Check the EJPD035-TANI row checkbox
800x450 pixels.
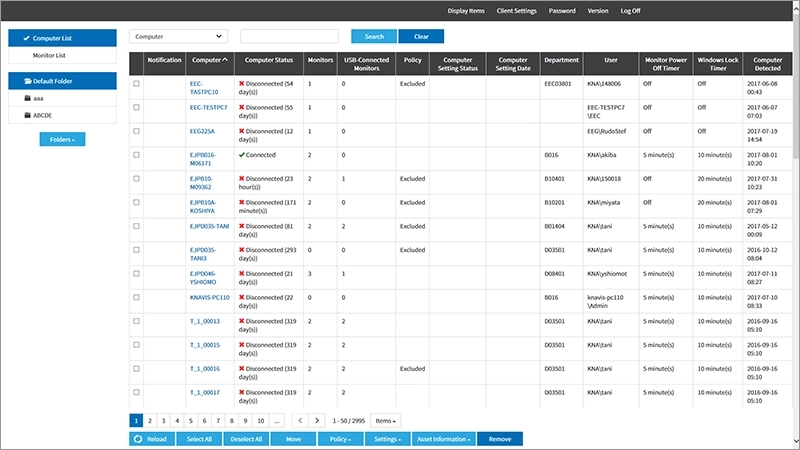(x=136, y=226)
